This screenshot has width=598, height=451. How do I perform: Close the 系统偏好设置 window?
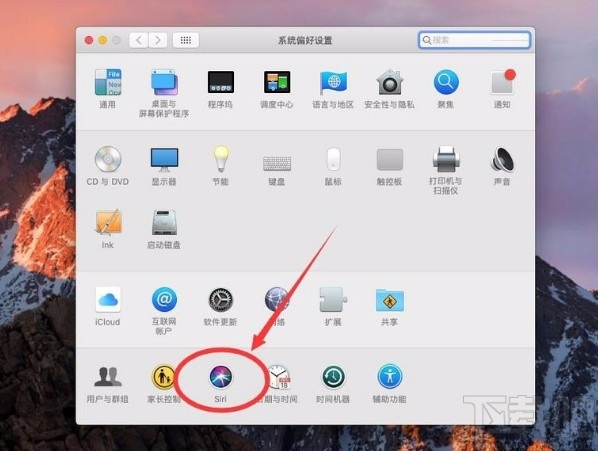89,40
